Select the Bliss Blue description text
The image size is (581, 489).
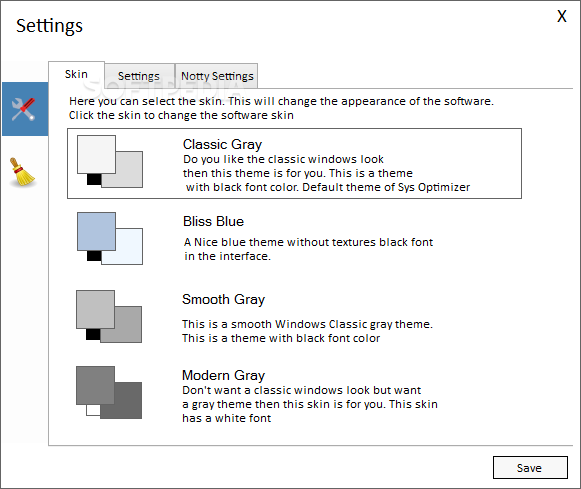click(x=308, y=249)
